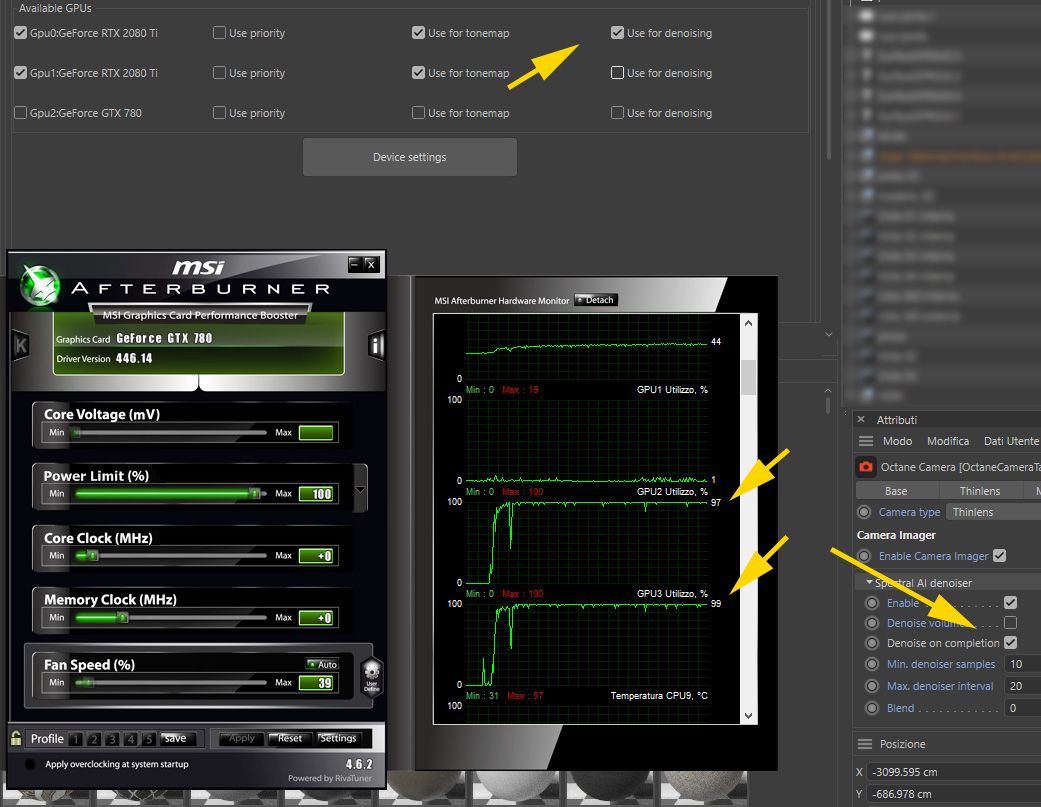Viewport: 1041px width, 807px height.
Task: Select Afterburner profile slot 2
Action: (94, 739)
